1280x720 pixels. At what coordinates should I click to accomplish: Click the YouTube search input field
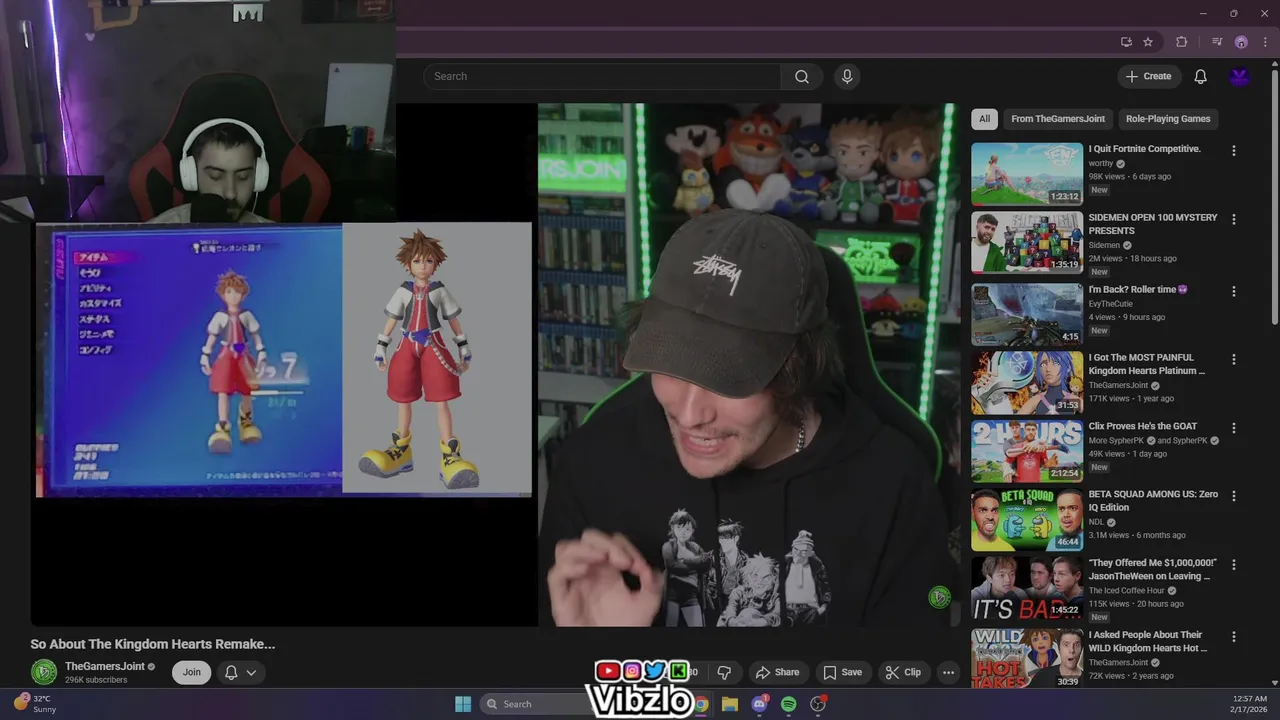point(602,77)
